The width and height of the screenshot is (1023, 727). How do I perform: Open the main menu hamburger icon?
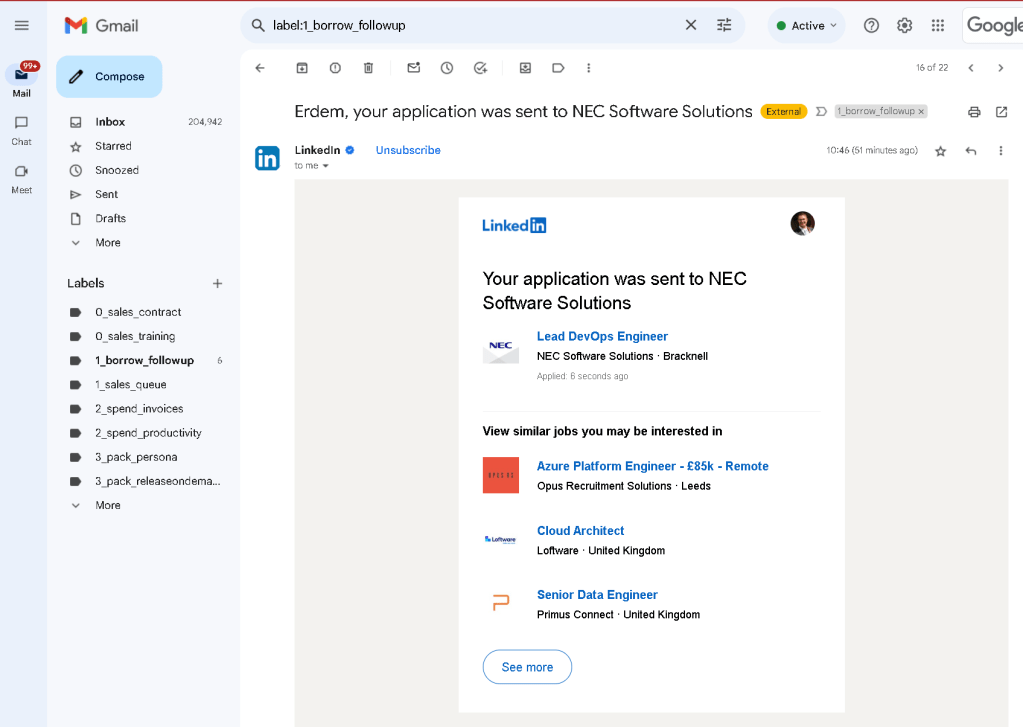coord(22,25)
